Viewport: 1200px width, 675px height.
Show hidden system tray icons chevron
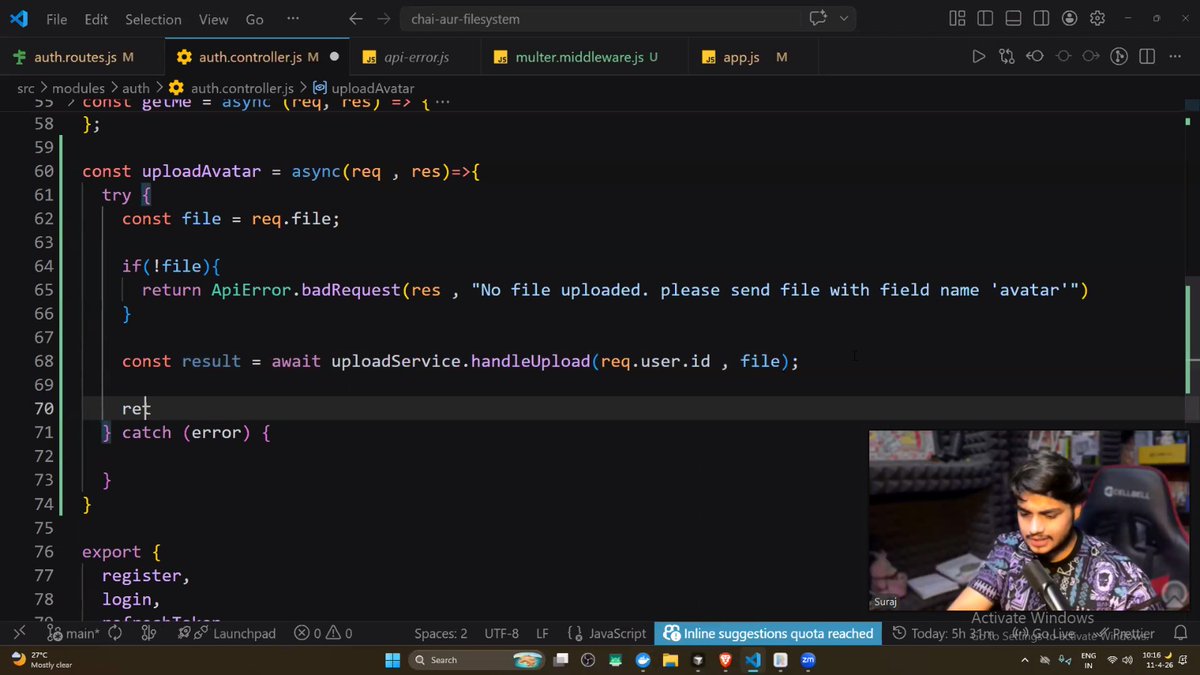coord(1025,660)
